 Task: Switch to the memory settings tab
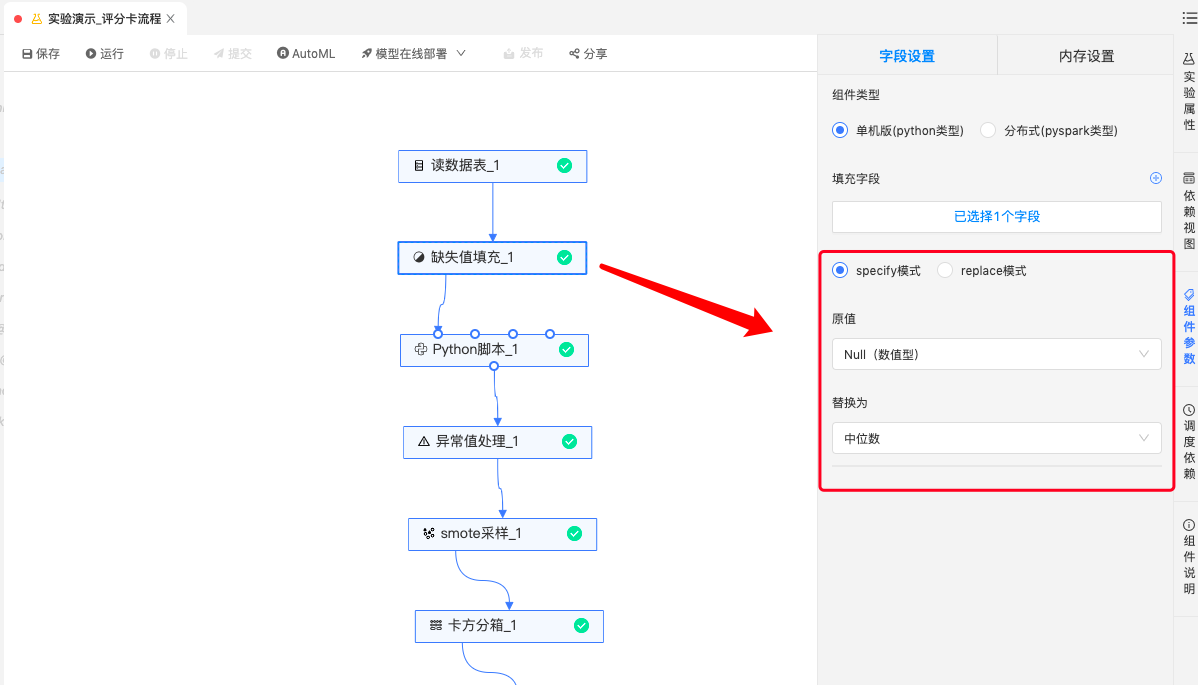click(1086, 56)
